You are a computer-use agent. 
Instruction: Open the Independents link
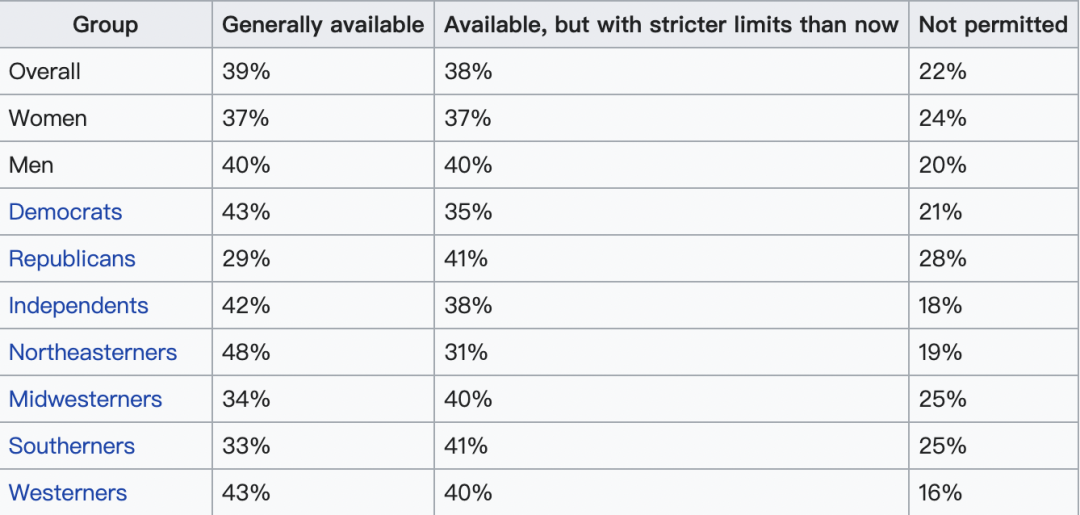click(79, 305)
